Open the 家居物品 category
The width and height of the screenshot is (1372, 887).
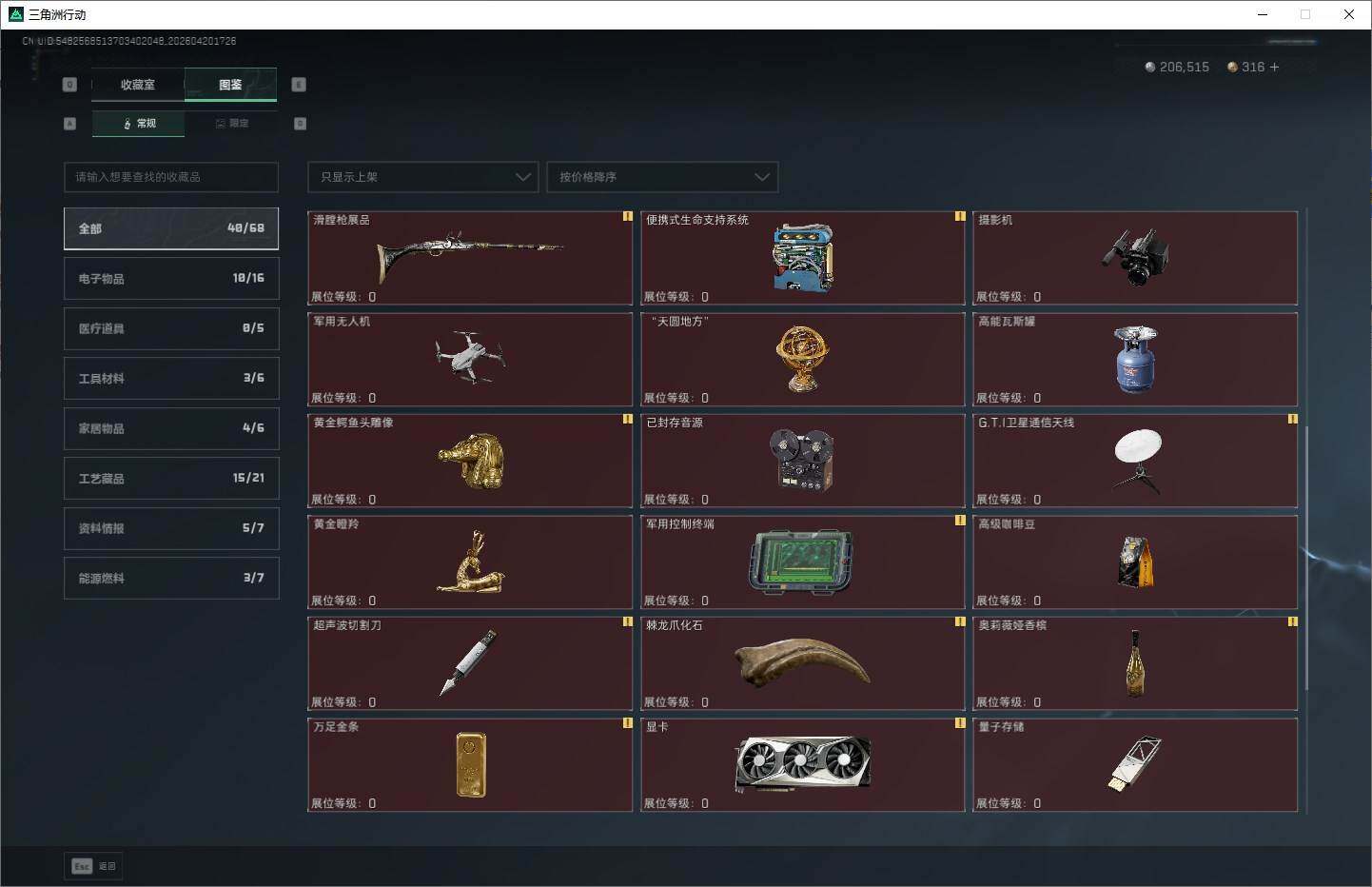click(171, 428)
